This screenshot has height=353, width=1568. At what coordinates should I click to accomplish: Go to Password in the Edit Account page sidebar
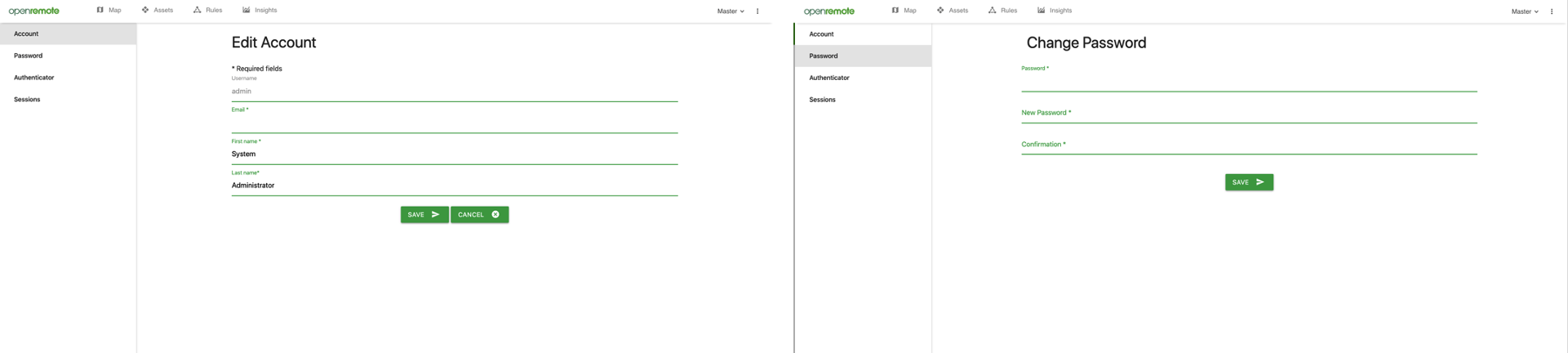[29, 56]
